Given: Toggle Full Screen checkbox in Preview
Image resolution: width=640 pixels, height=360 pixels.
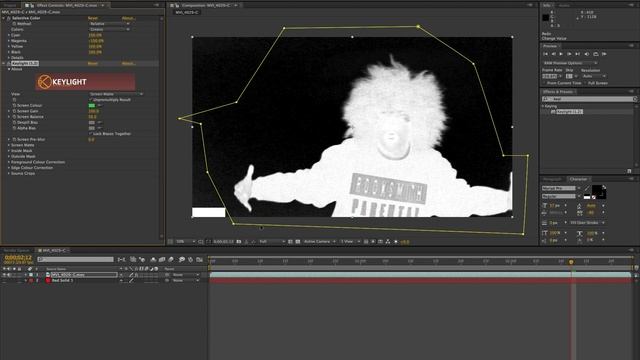Looking at the screenshot, I should coord(585,83).
